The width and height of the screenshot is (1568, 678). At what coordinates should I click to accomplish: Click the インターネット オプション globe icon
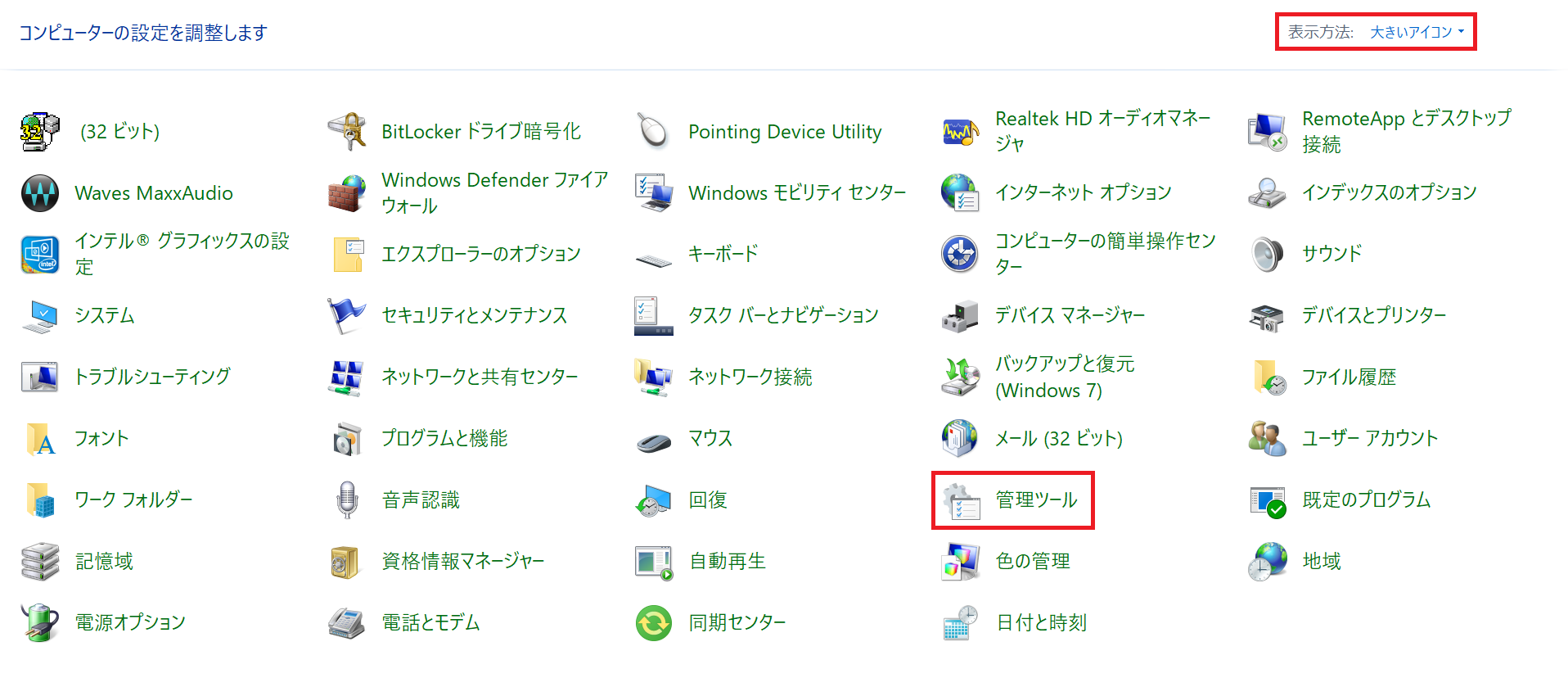[961, 192]
